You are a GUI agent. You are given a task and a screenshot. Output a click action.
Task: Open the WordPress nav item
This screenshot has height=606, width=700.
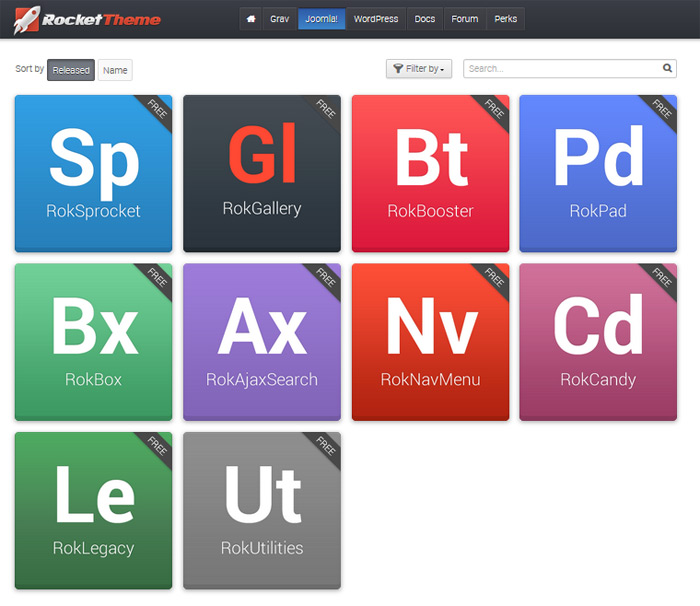pos(376,19)
